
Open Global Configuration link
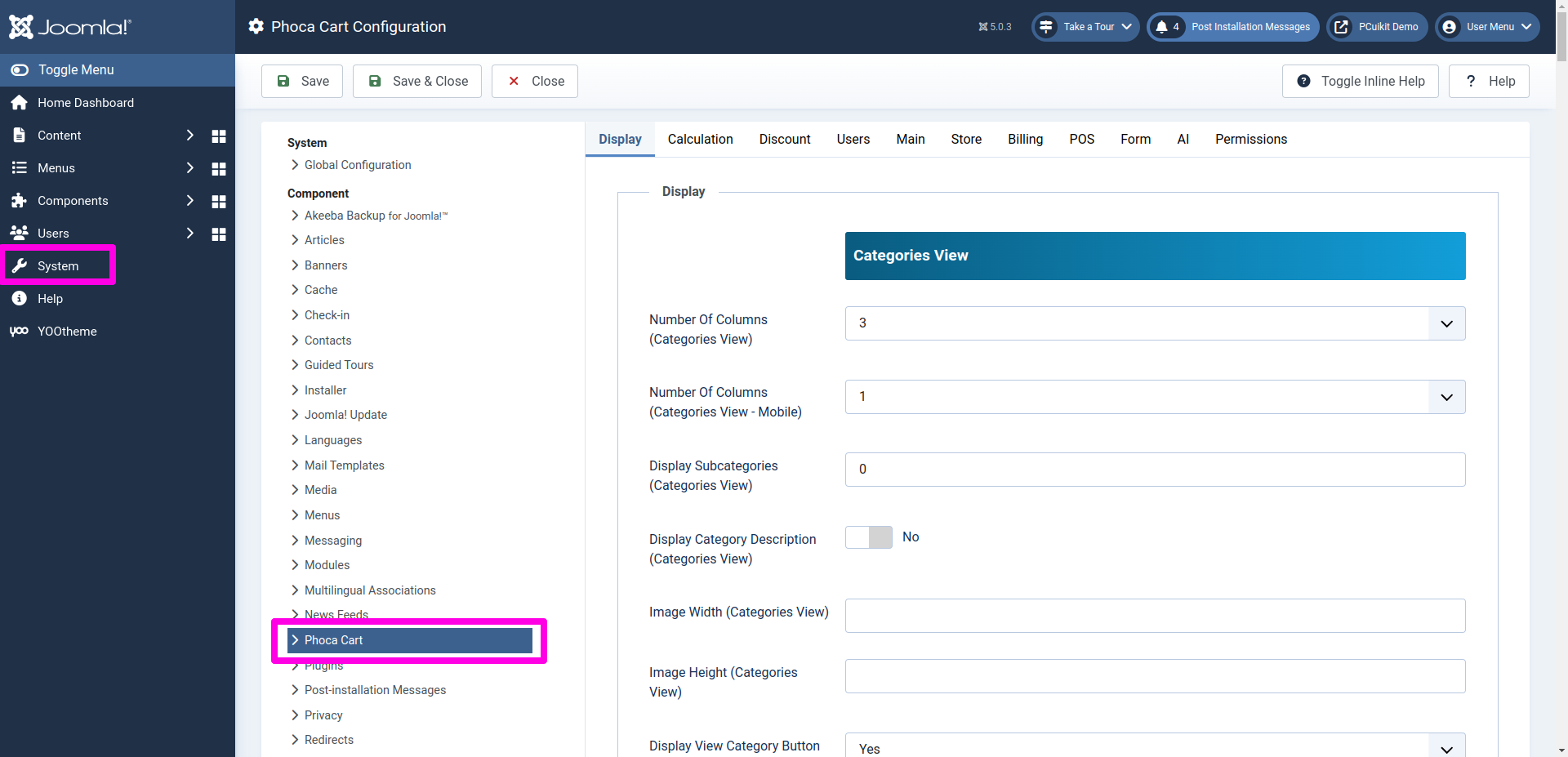[358, 165]
